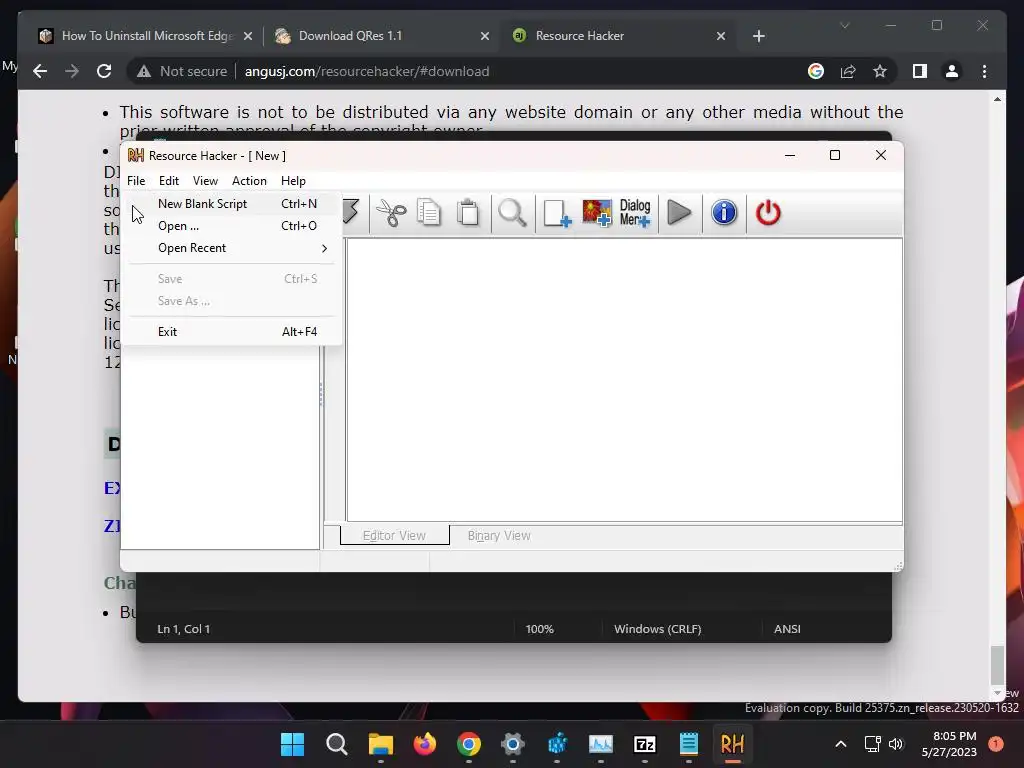The width and height of the screenshot is (1024, 768).
Task: Click the Paste clipboard toolbar icon
Action: coord(468,213)
